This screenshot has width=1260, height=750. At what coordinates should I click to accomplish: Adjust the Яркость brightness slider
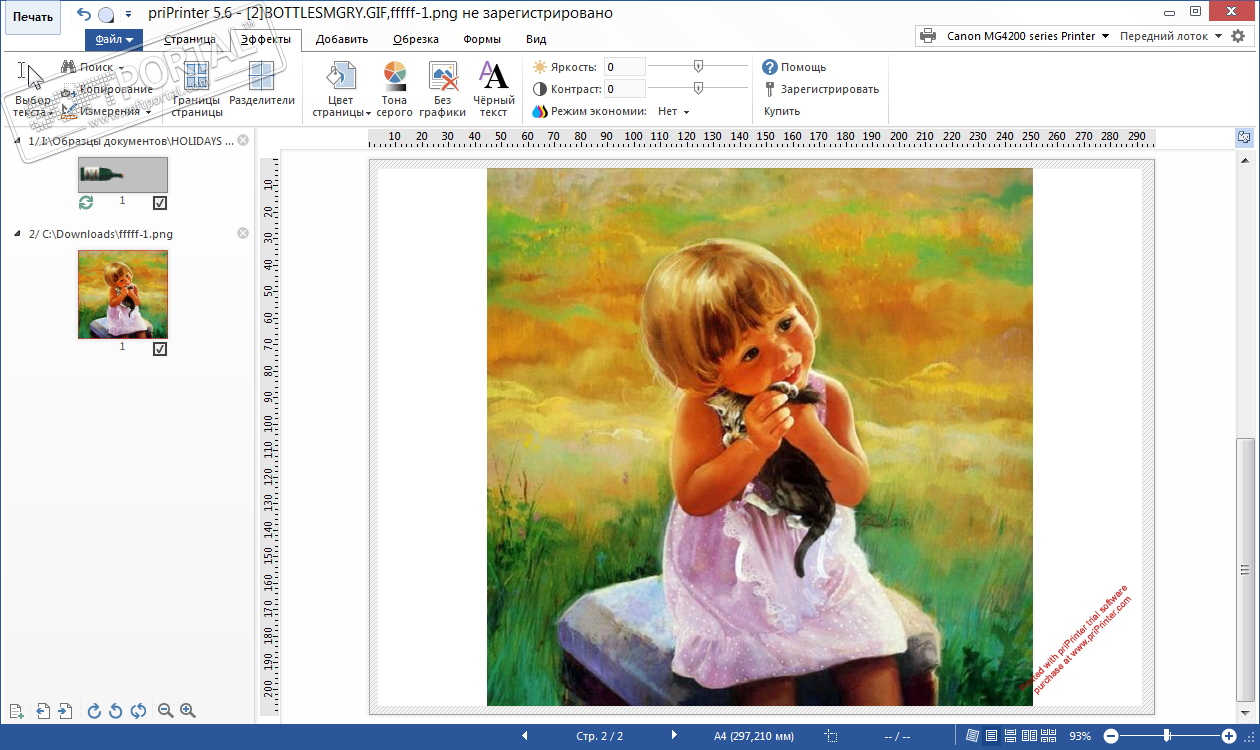click(x=698, y=66)
